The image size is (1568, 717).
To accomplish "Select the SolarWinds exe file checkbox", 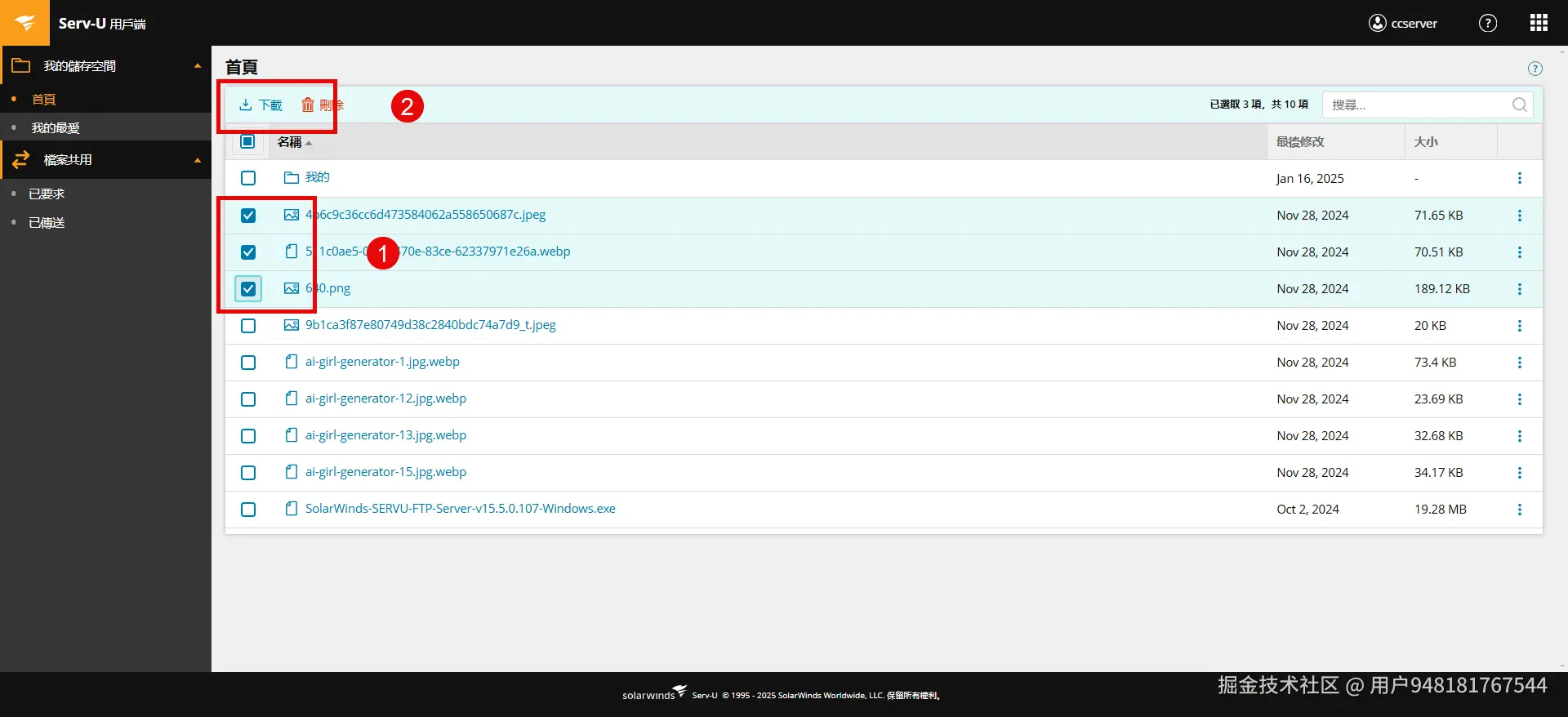I will (248, 510).
